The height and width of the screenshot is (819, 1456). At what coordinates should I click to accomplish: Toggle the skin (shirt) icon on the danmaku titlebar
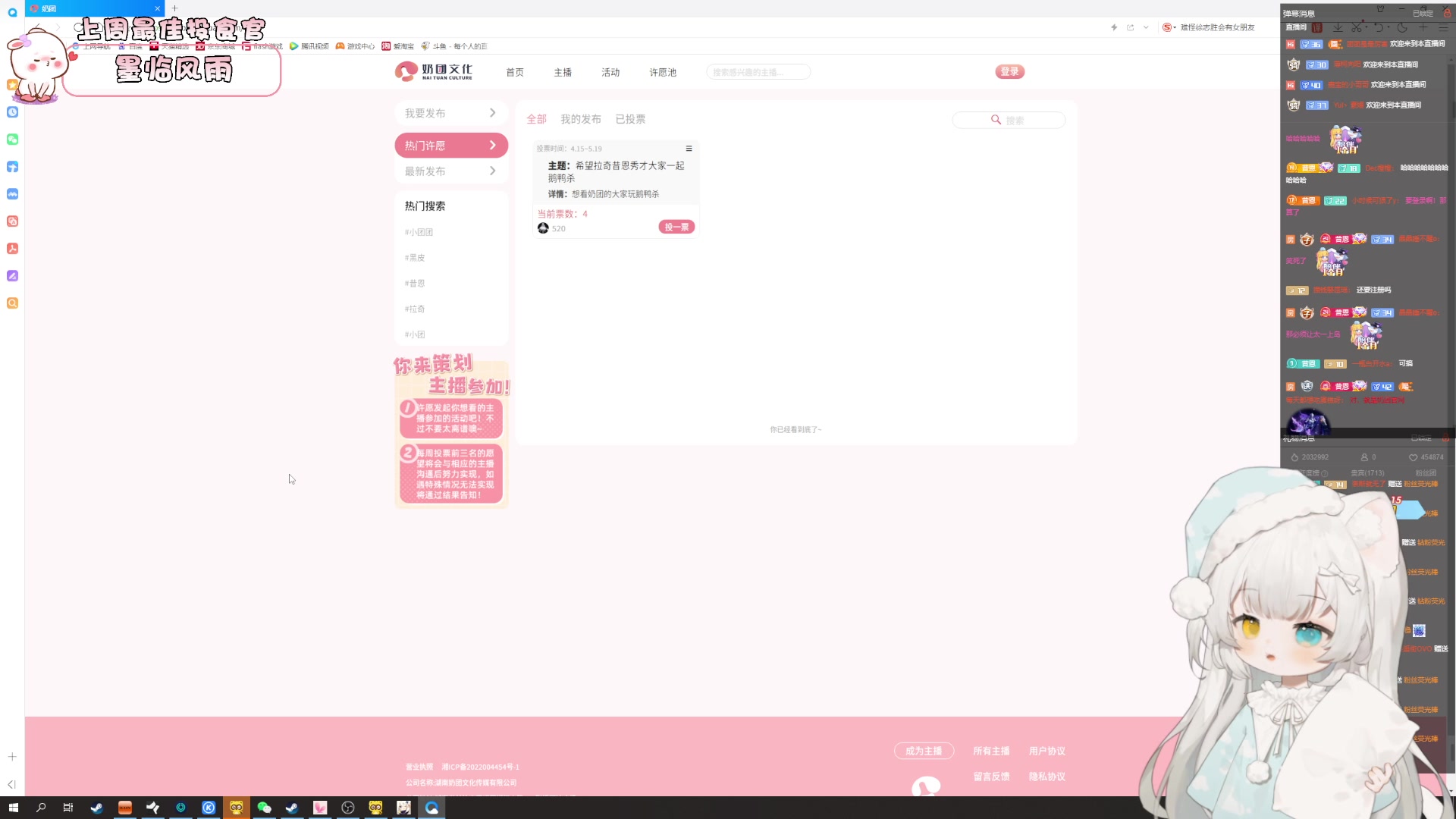pyautogui.click(x=1381, y=9)
